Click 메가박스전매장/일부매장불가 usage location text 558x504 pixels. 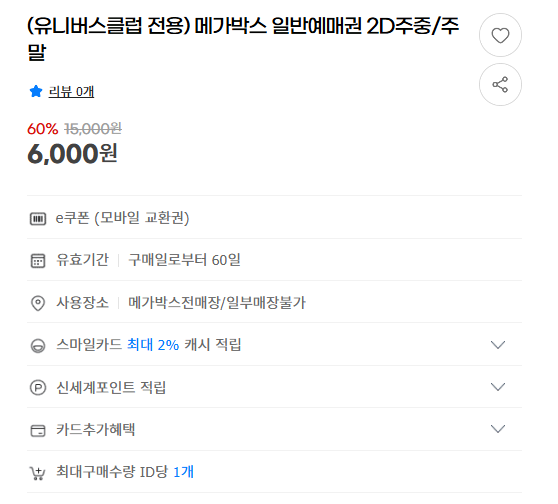tap(217, 303)
